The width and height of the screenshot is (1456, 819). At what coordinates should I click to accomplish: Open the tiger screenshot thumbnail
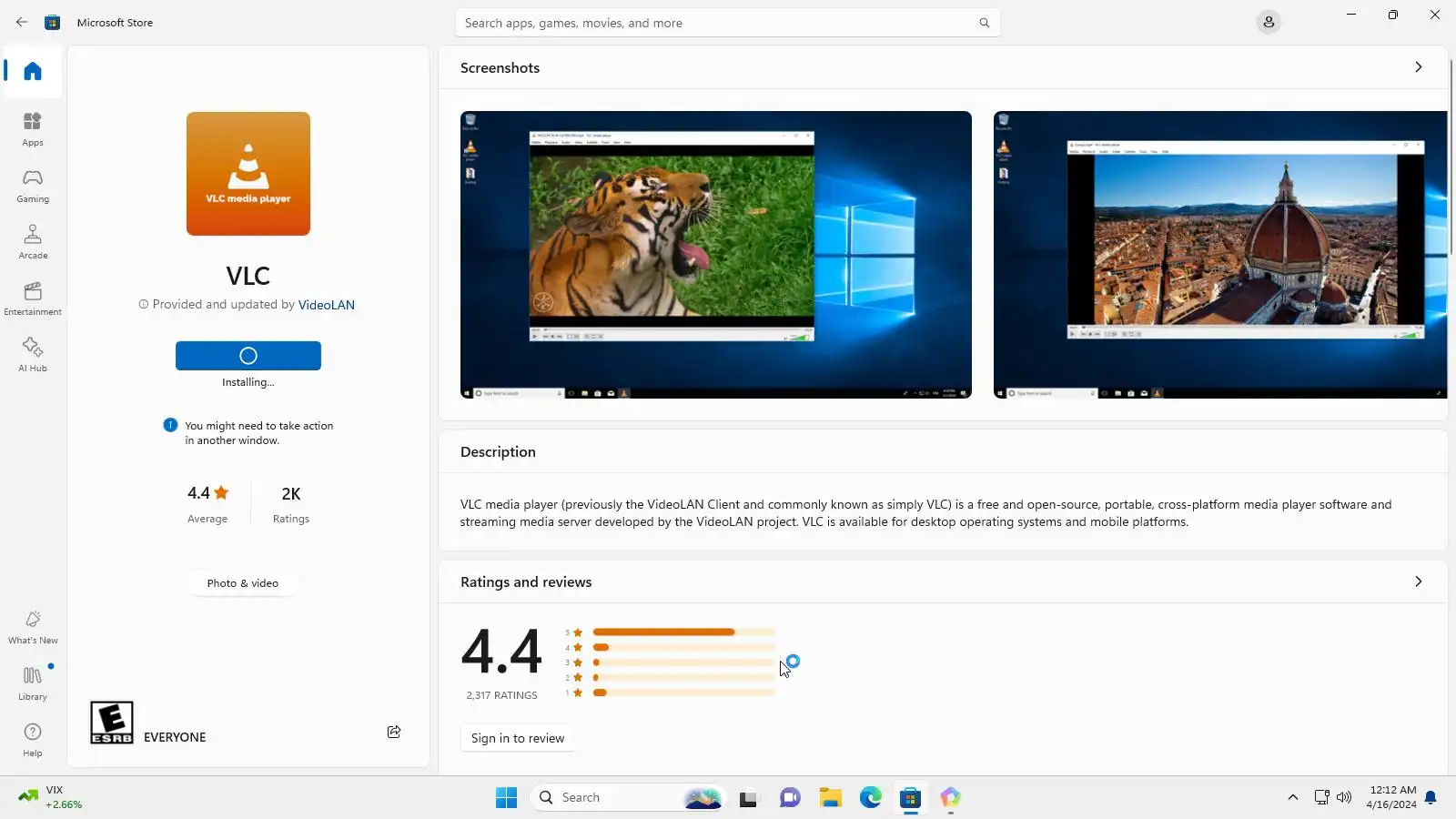tap(716, 255)
